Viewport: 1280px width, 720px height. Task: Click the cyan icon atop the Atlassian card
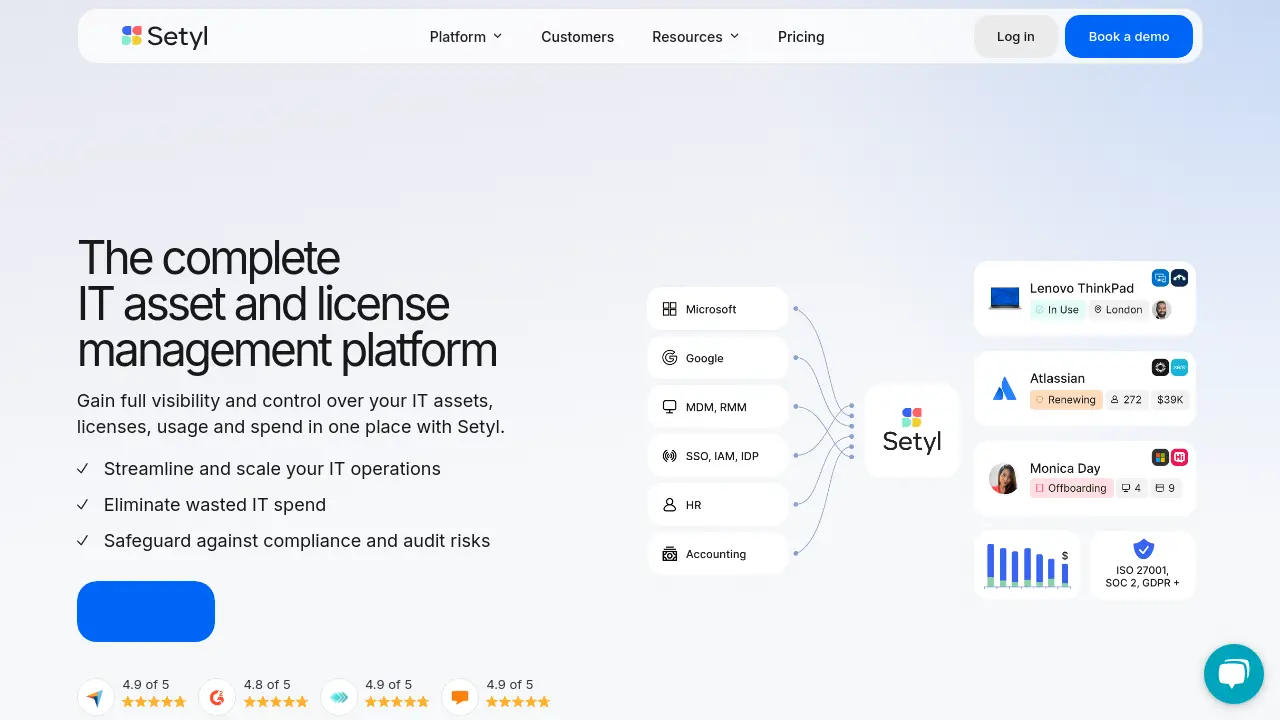(1179, 367)
